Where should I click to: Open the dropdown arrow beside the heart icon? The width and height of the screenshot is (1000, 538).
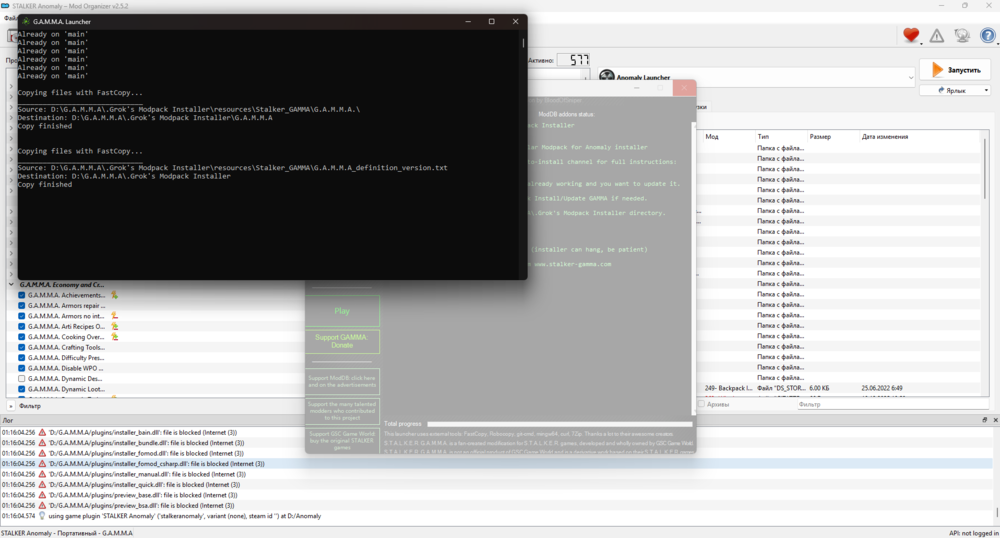pyautogui.click(x=921, y=43)
